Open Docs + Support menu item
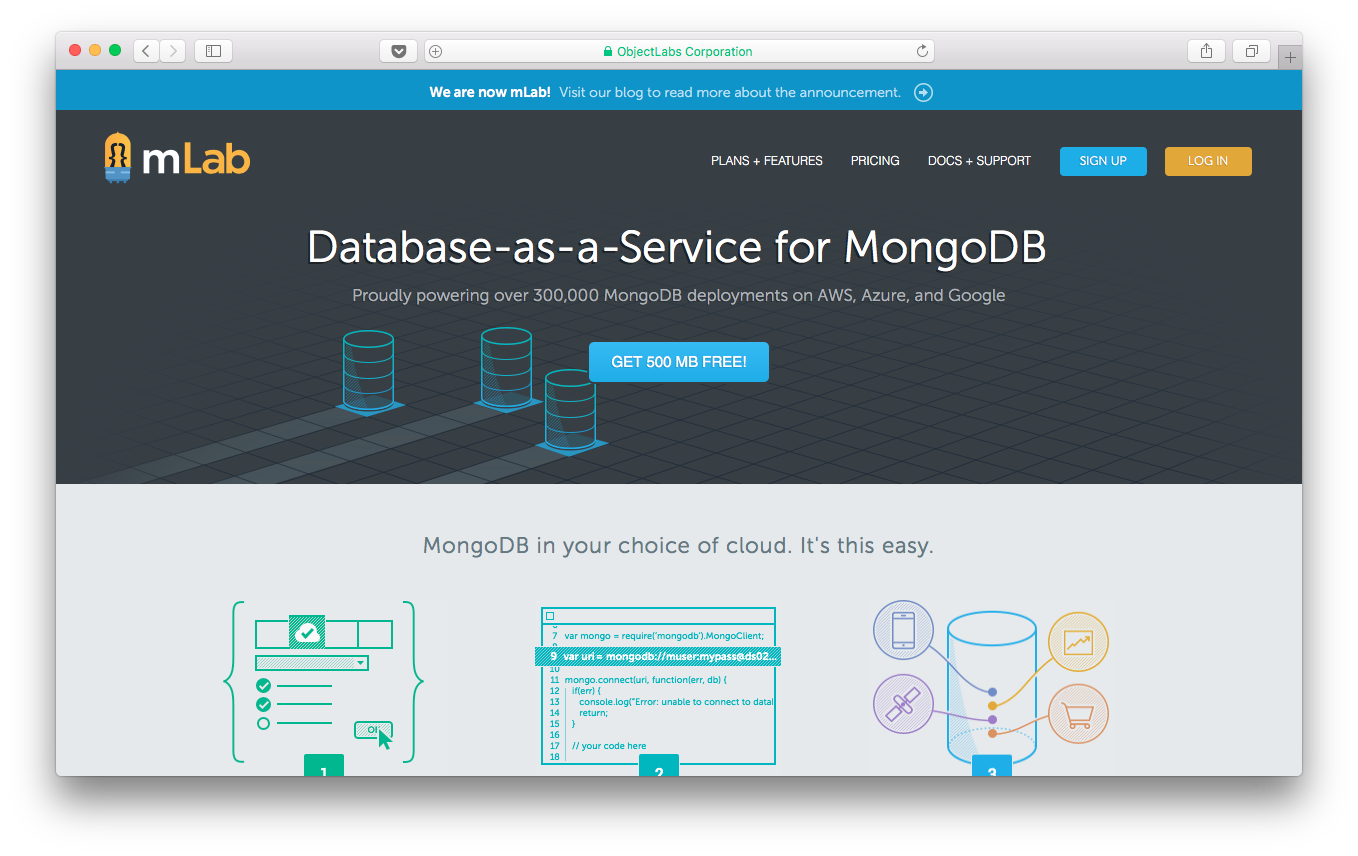Image resolution: width=1358 pixels, height=856 pixels. 979,161
